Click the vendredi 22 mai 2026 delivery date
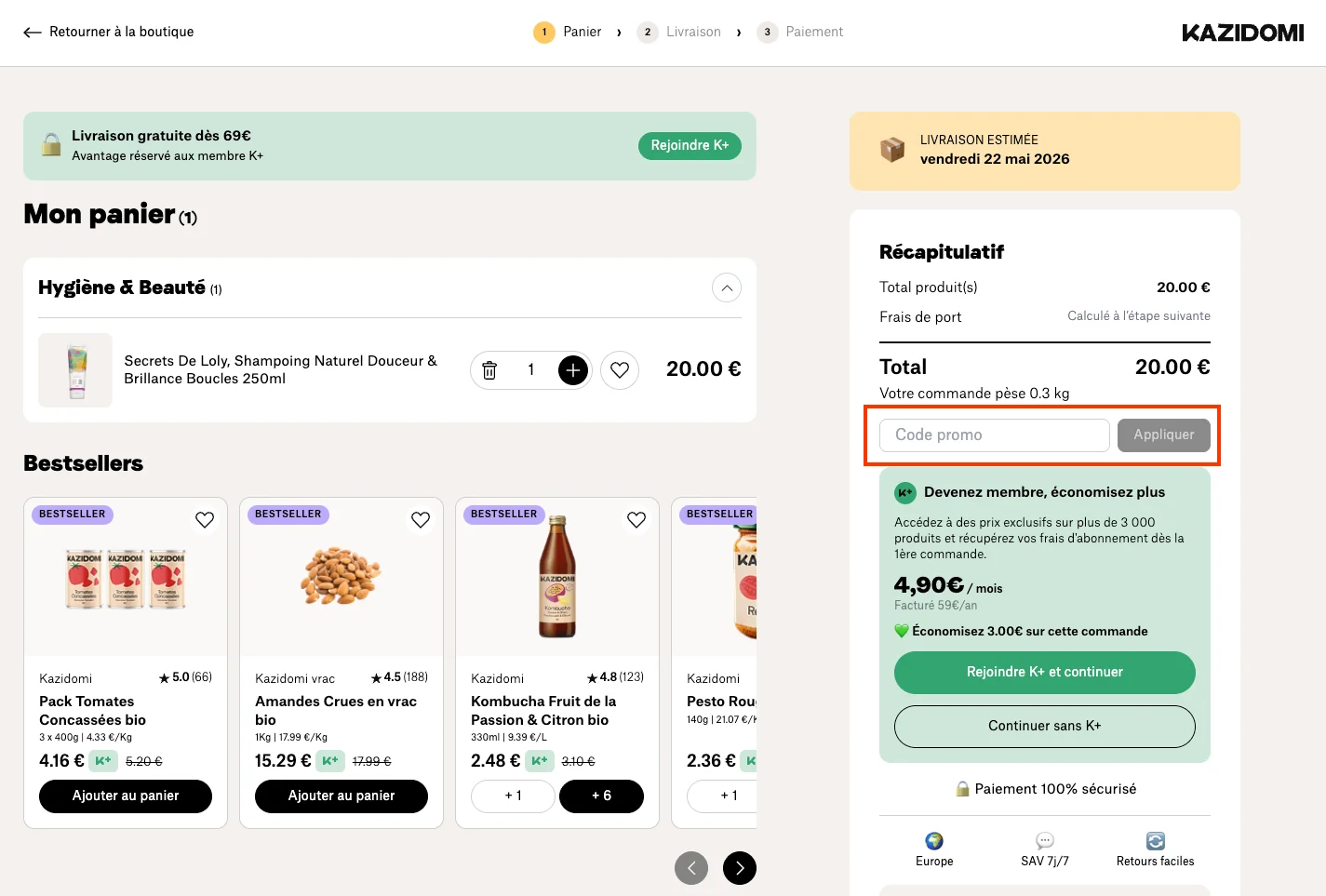 (995, 159)
